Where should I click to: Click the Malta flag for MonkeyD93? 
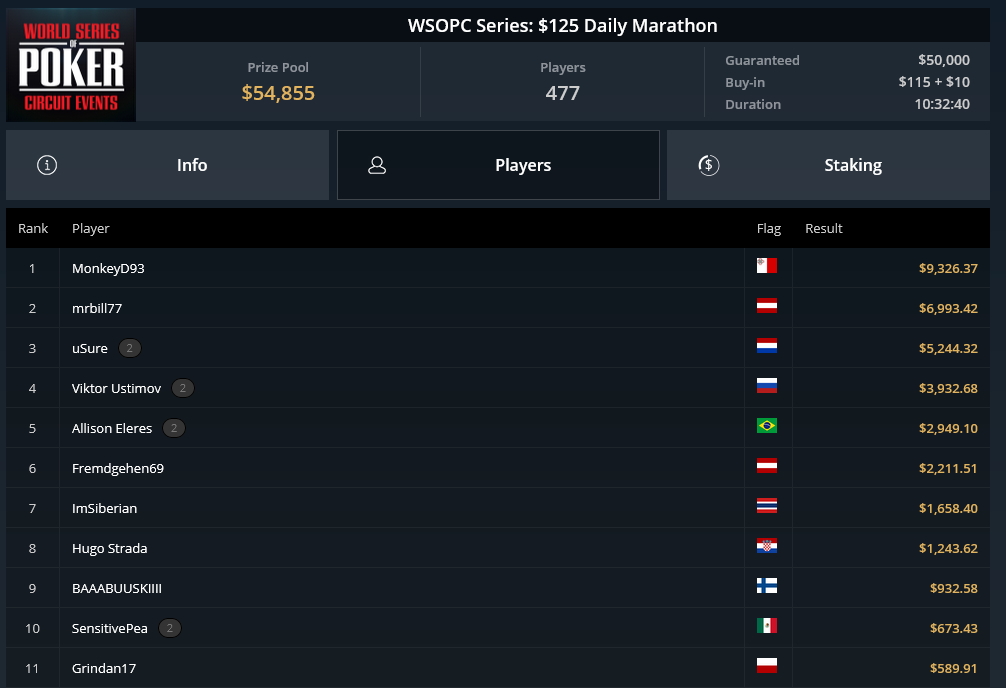(767, 266)
